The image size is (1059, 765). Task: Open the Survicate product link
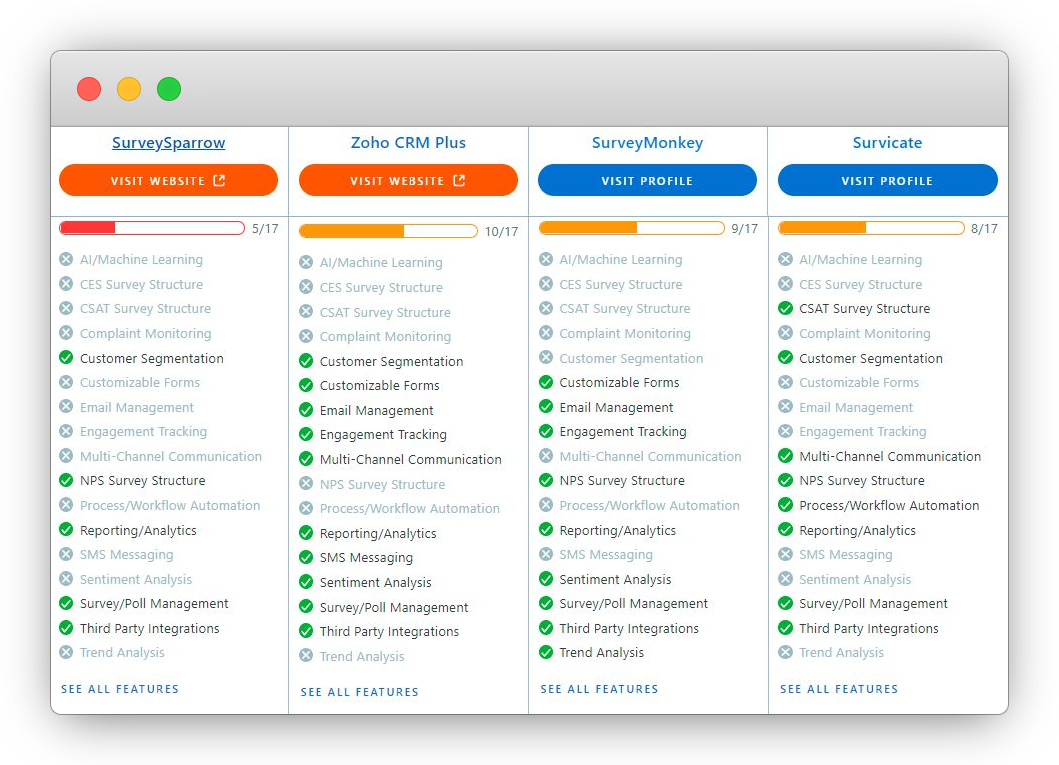click(x=887, y=143)
